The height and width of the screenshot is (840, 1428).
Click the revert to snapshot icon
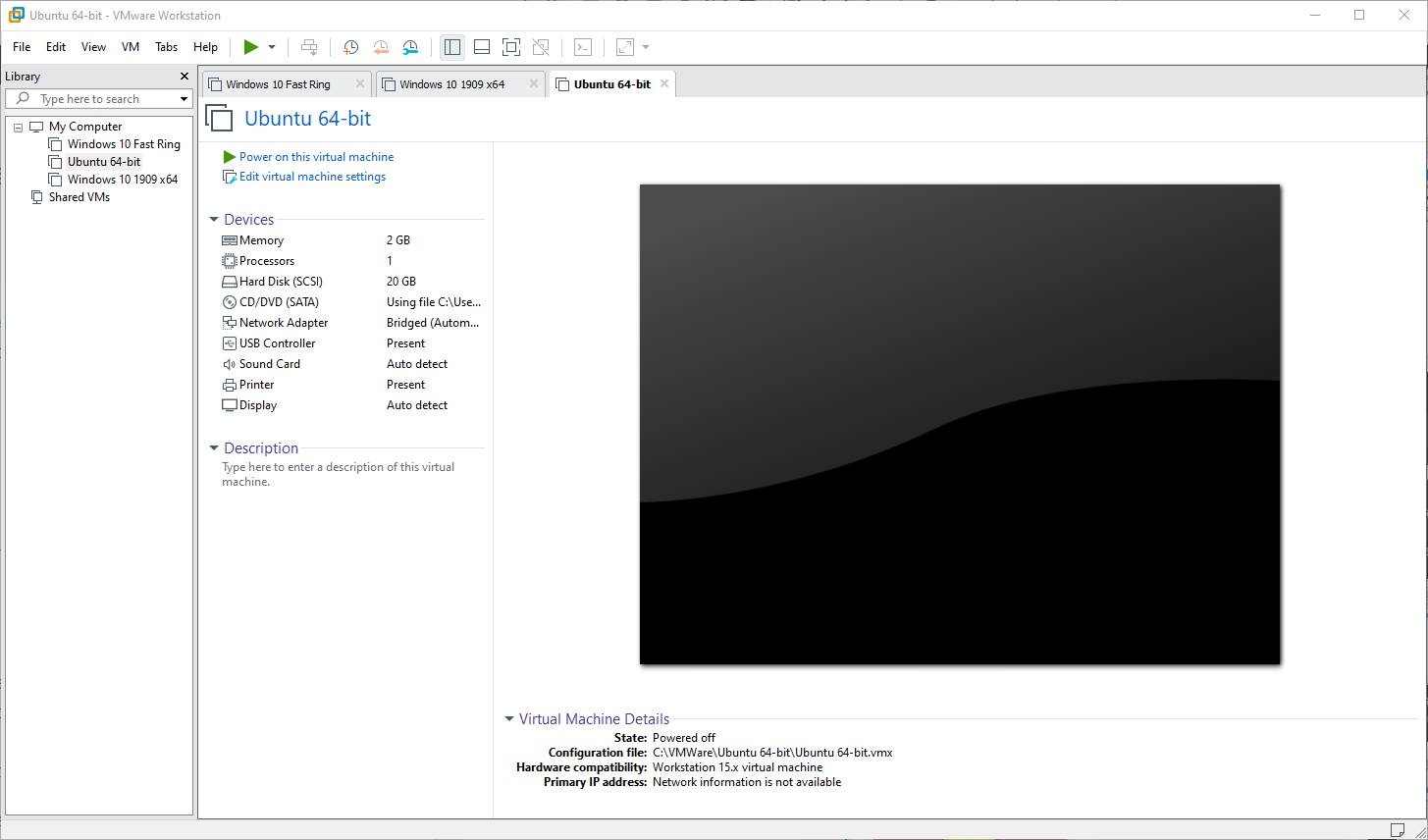pyautogui.click(x=381, y=47)
